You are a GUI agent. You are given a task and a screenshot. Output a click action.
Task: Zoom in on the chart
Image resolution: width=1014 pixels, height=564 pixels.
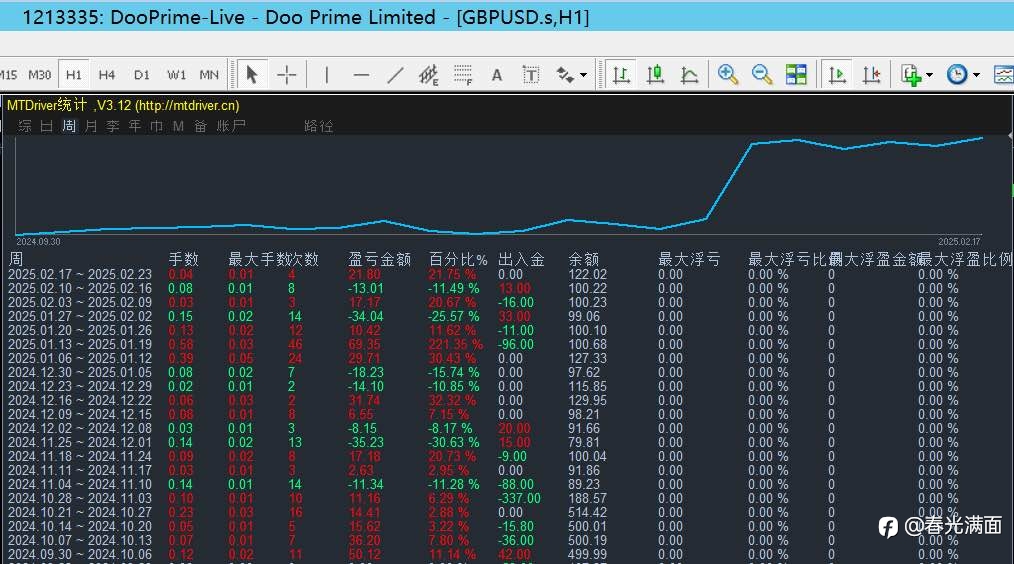click(728, 75)
